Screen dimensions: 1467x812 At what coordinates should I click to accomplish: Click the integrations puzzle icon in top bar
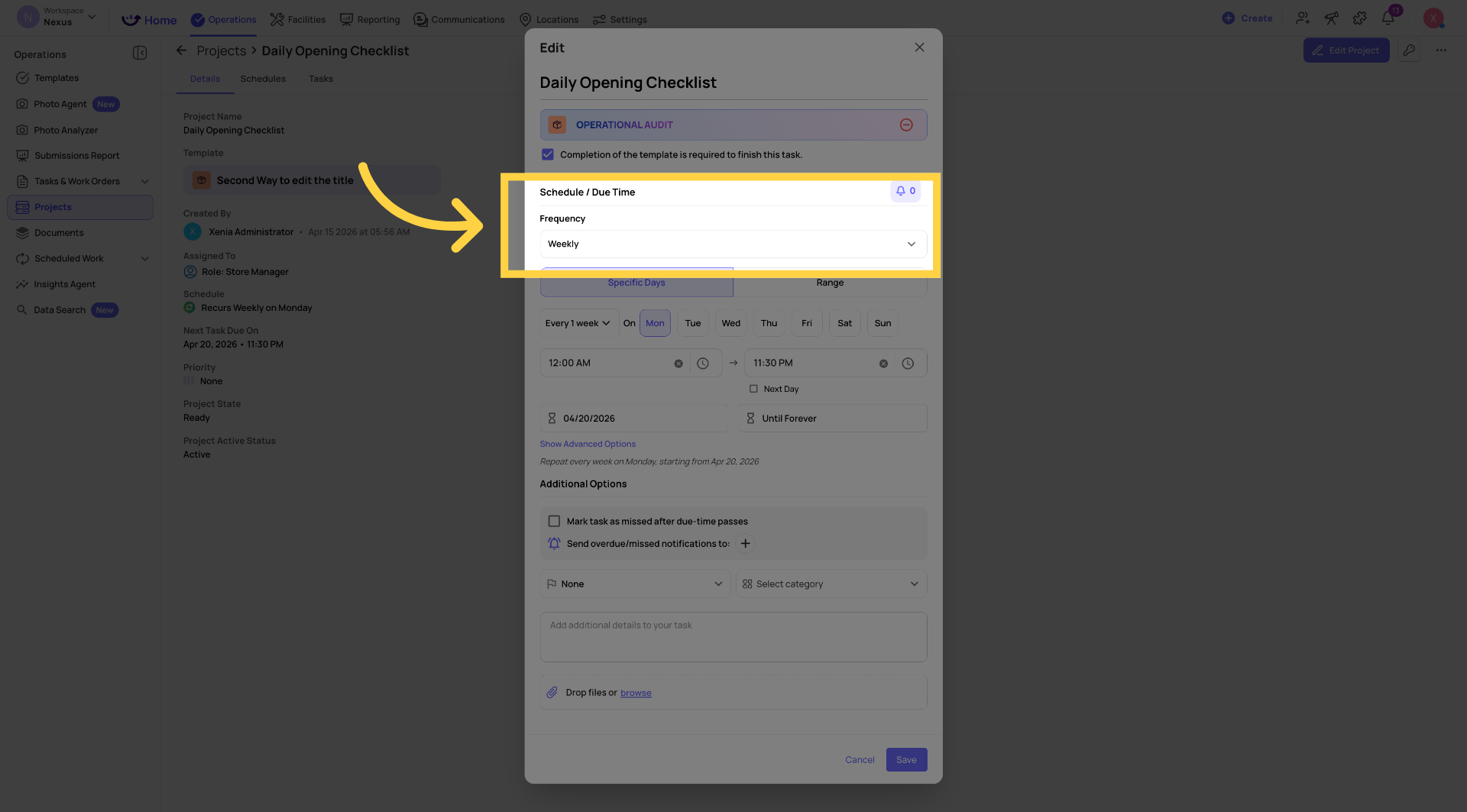(1360, 18)
